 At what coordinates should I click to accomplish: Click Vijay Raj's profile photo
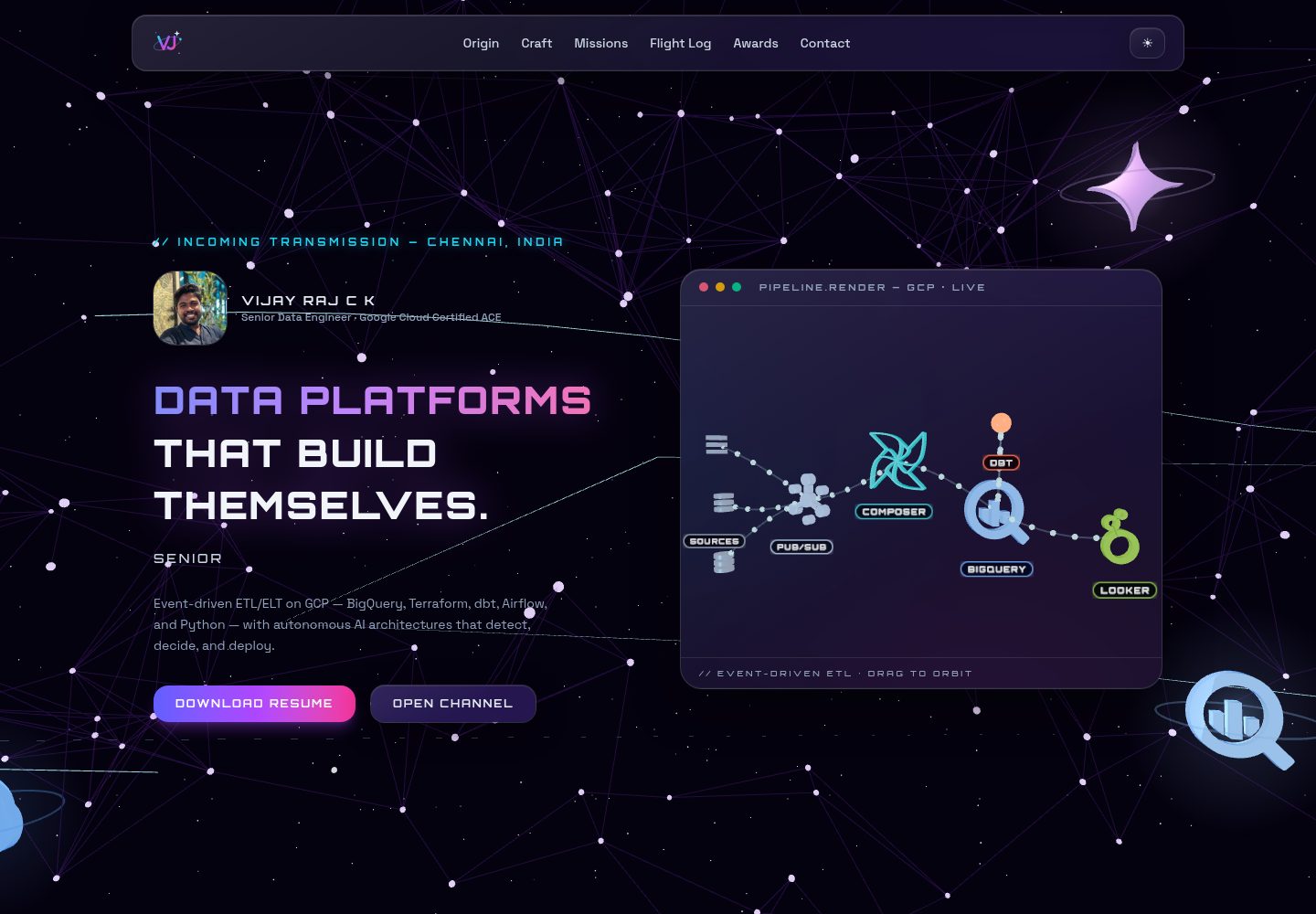190,308
